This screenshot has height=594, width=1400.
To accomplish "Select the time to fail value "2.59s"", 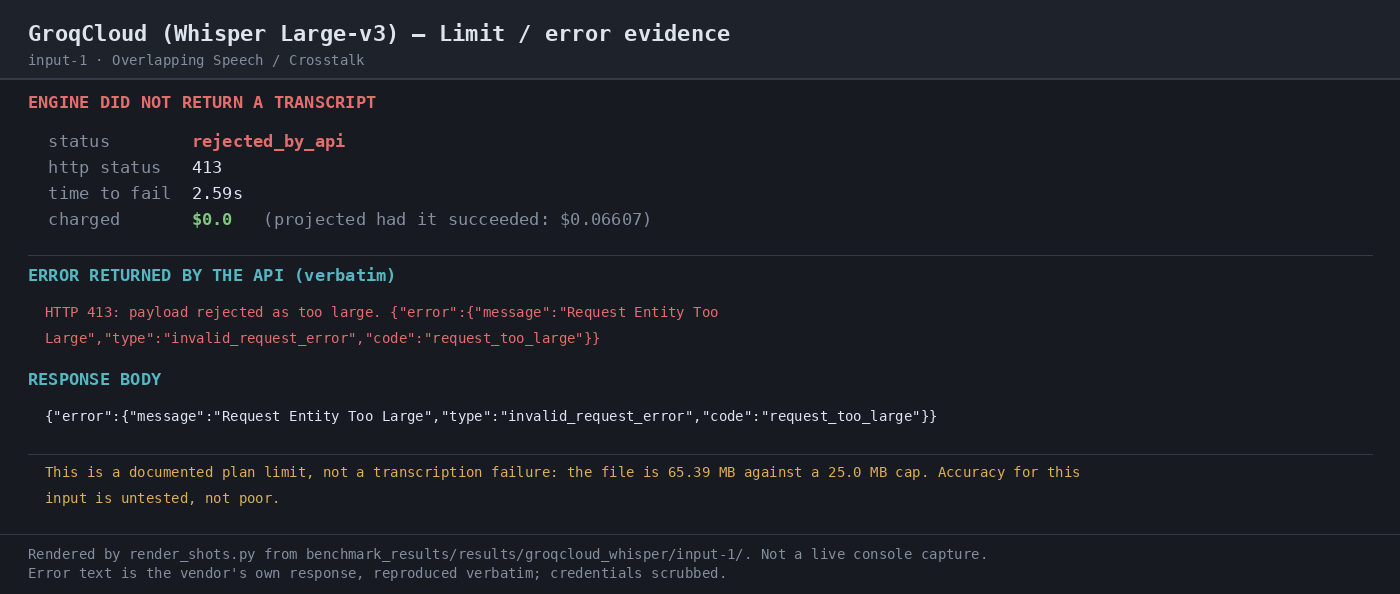I will click(x=217, y=194).
